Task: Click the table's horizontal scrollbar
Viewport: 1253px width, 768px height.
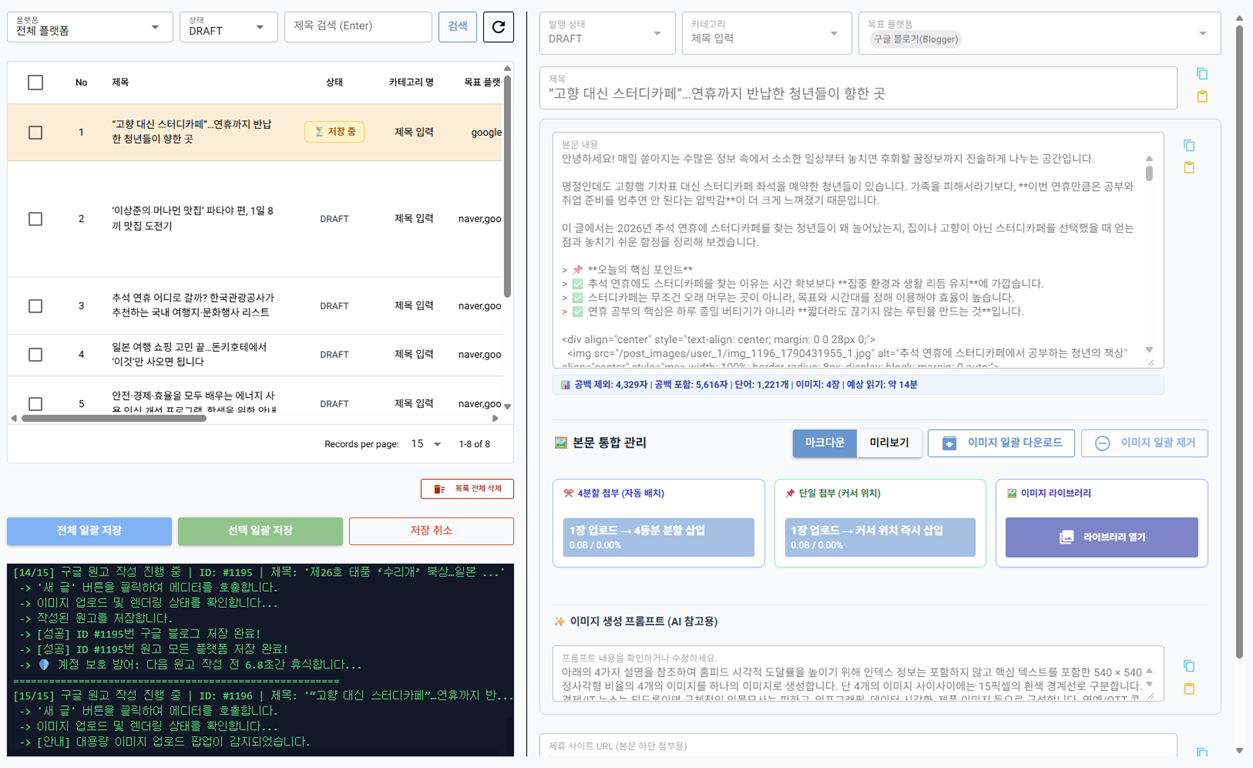Action: point(113,418)
